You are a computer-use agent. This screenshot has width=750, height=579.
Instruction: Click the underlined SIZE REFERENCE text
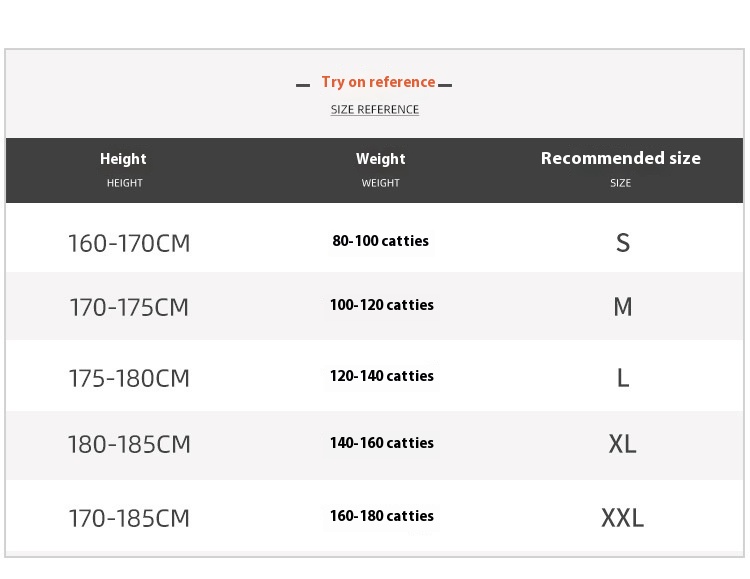[375, 110]
